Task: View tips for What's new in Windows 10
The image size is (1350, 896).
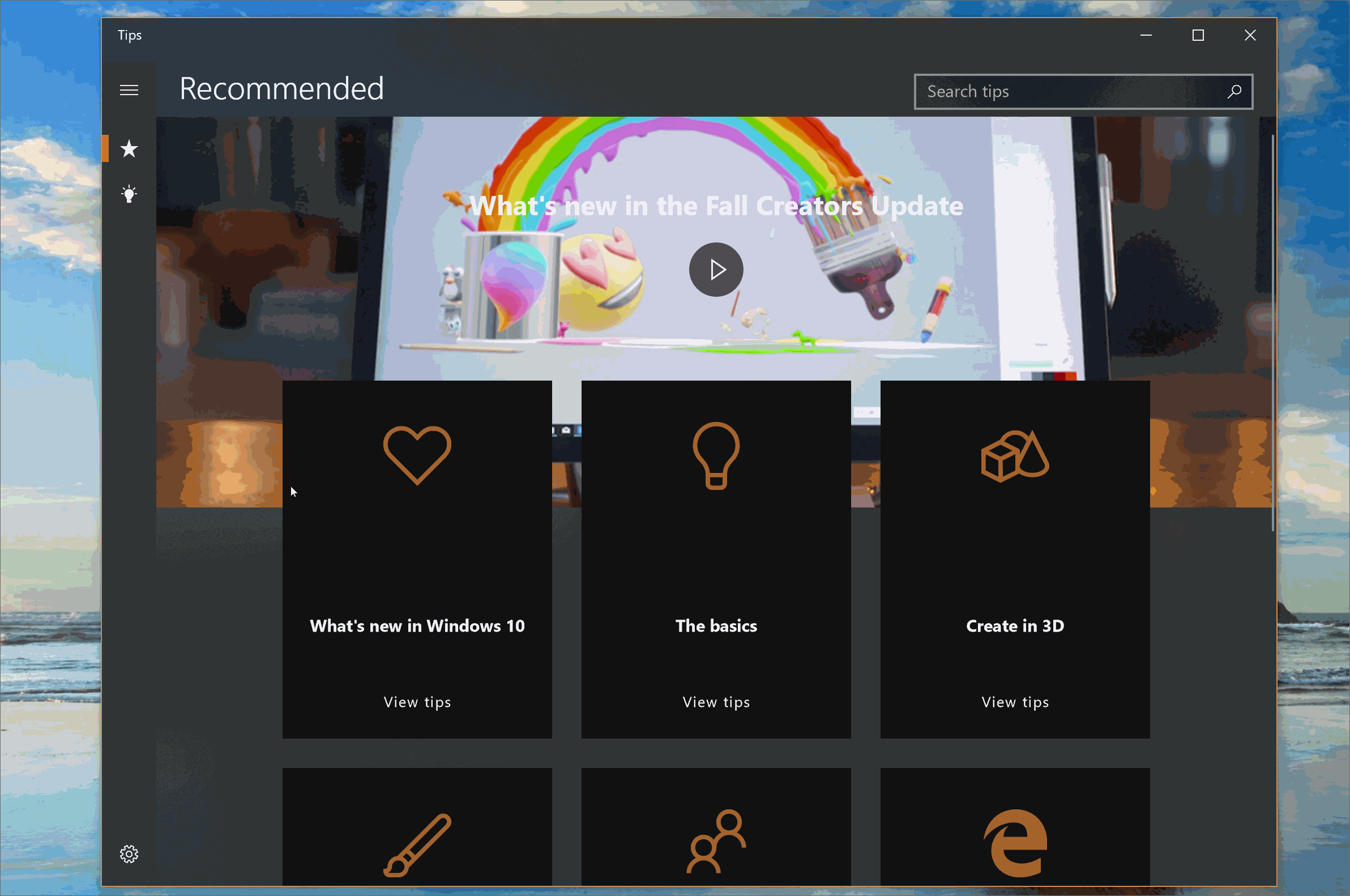Action: tap(417, 702)
